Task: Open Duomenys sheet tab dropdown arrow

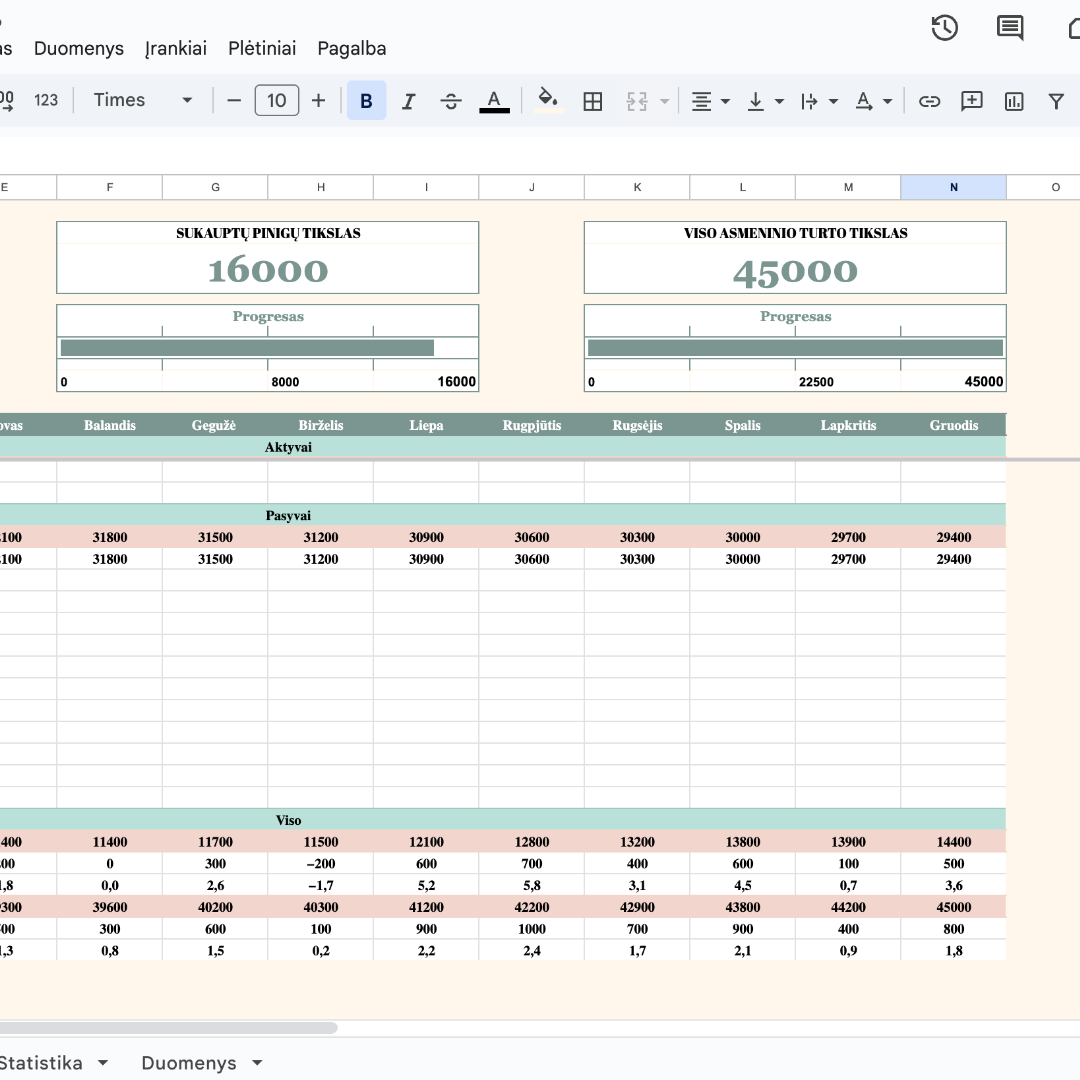Action: point(257,1063)
